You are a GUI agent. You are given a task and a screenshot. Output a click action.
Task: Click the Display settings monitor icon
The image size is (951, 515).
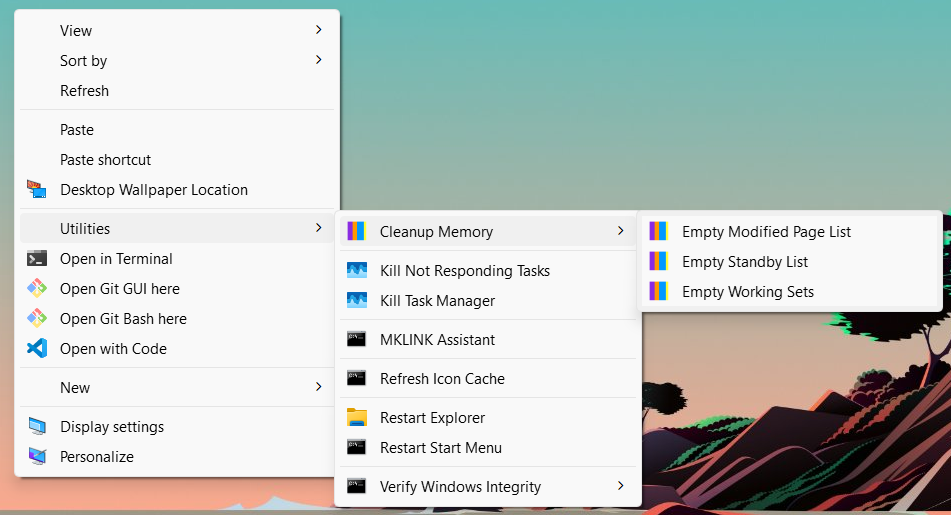(37, 427)
